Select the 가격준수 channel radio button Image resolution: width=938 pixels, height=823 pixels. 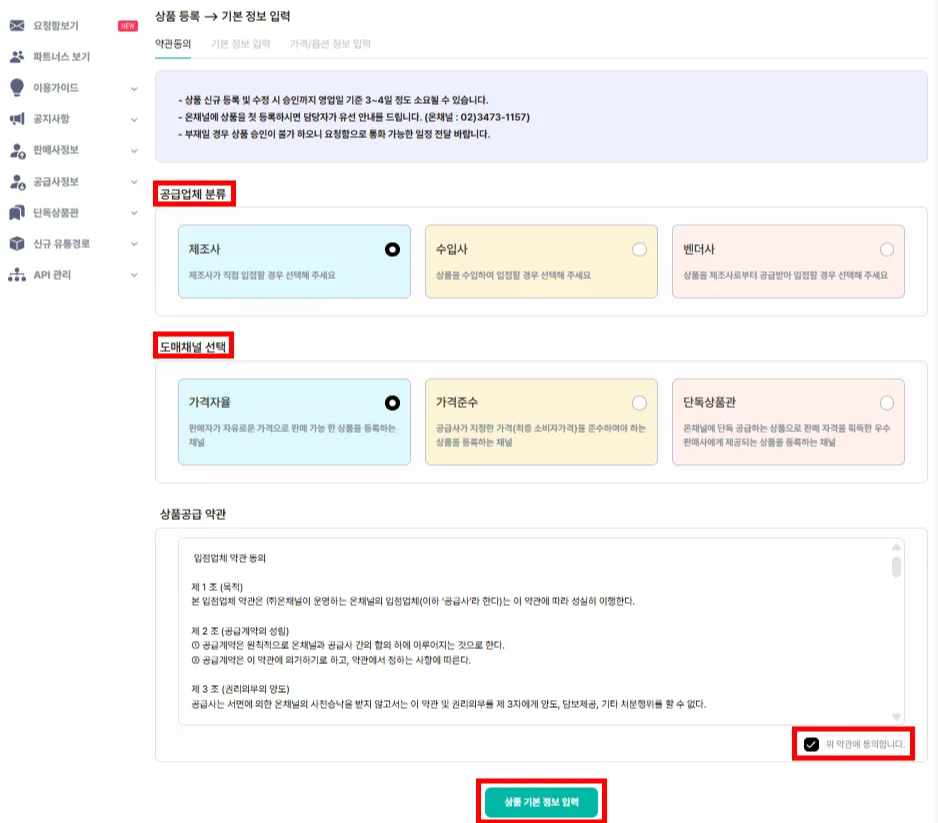(x=639, y=403)
